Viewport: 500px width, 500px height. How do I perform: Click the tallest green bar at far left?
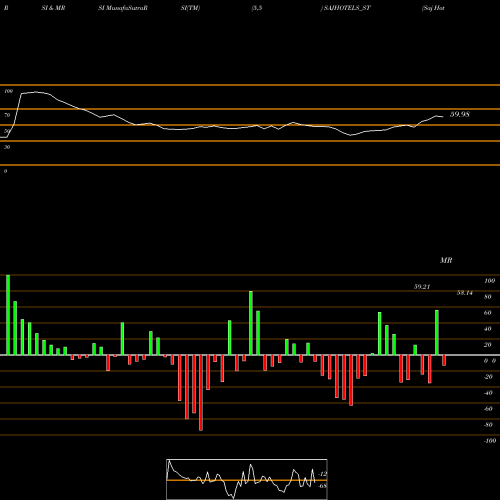(8, 315)
